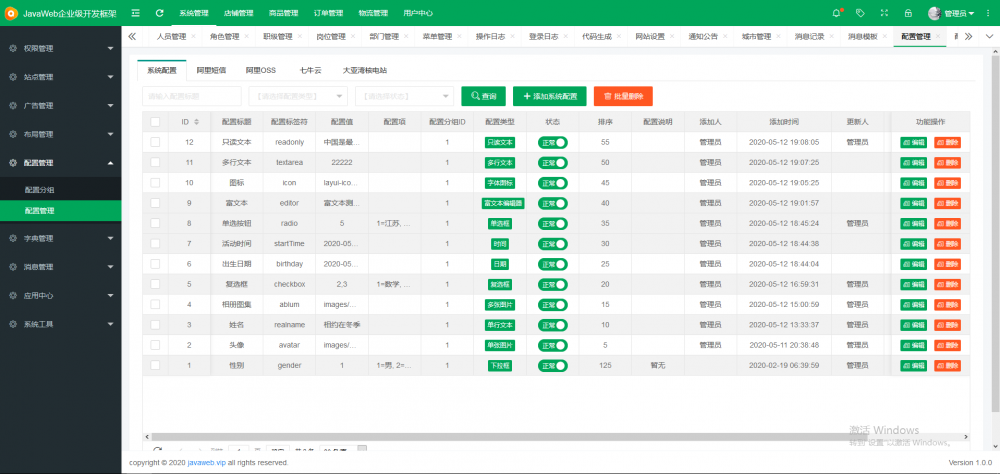This screenshot has width=1000, height=474.
Task: Expand the 消息管理 sidebar menu
Action: (61, 267)
